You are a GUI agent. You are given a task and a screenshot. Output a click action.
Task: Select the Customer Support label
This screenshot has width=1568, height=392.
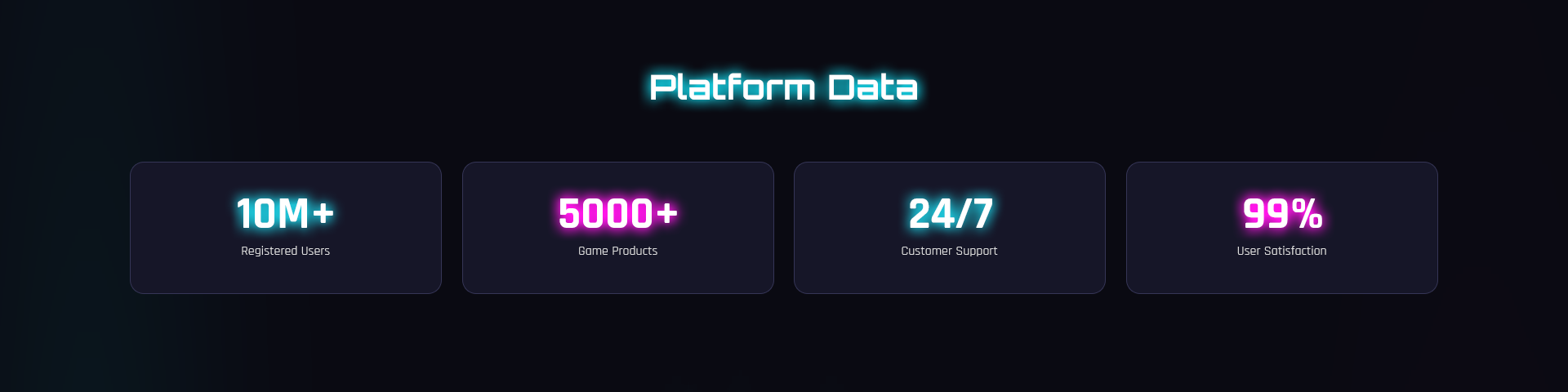click(949, 251)
